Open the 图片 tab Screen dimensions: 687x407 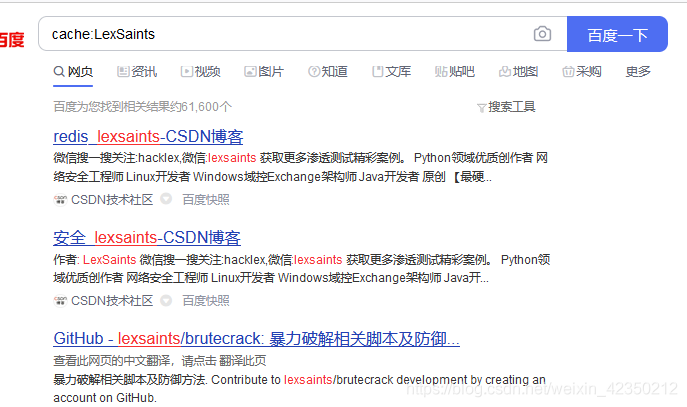click(264, 71)
